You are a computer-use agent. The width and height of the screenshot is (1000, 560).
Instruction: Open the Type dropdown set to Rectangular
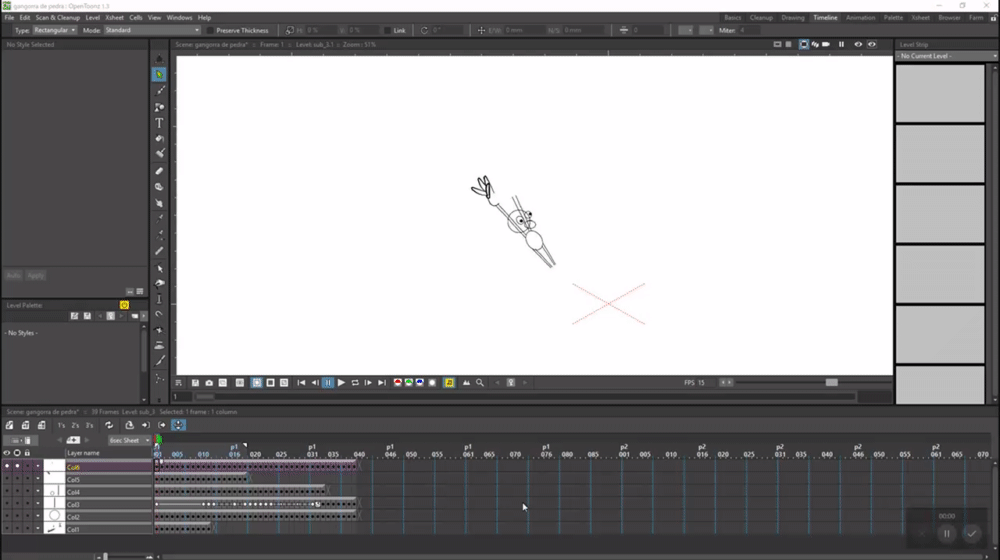click(x=55, y=30)
